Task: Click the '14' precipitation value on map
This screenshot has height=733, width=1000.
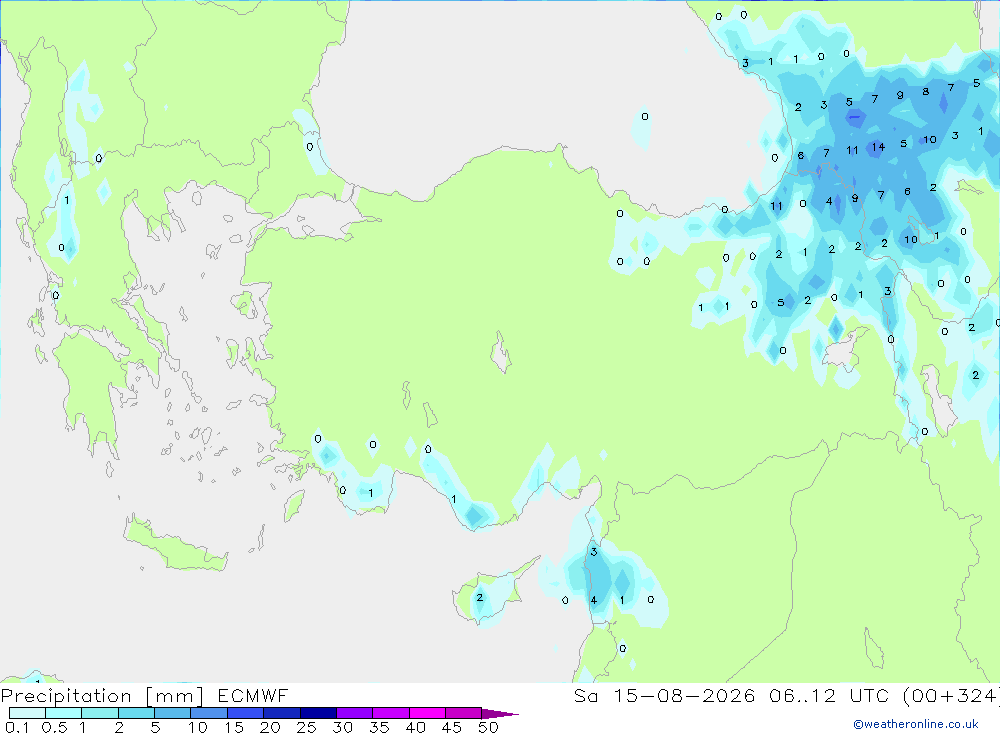Action: click(878, 147)
